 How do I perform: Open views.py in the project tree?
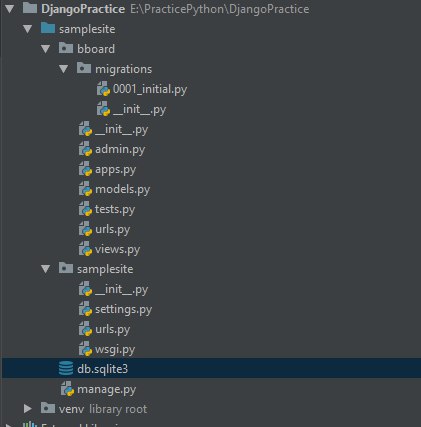point(117,249)
